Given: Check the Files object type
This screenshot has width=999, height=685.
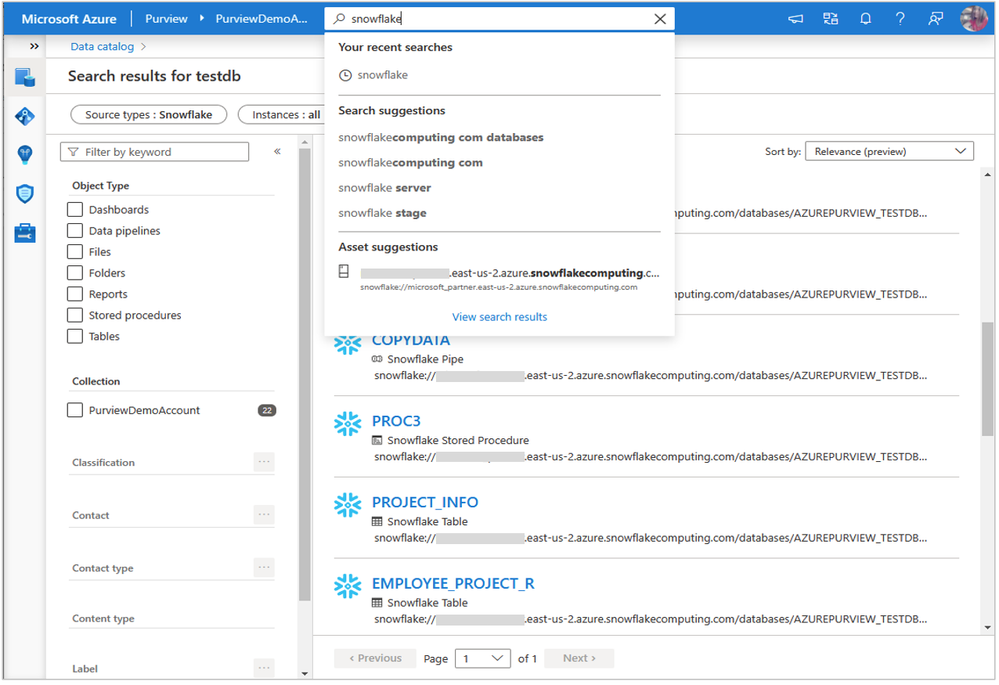Looking at the screenshot, I should 75,252.
